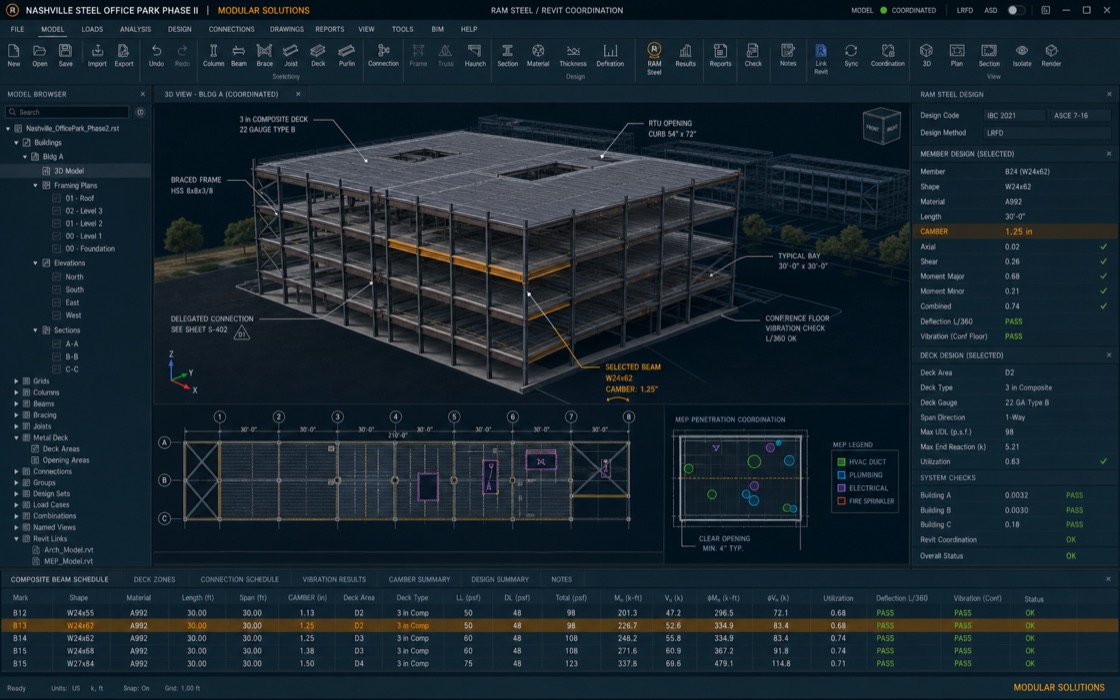Screen dimensions: 1120x700
Task: Collapse the Bldg A tree node
Action: click(25, 156)
